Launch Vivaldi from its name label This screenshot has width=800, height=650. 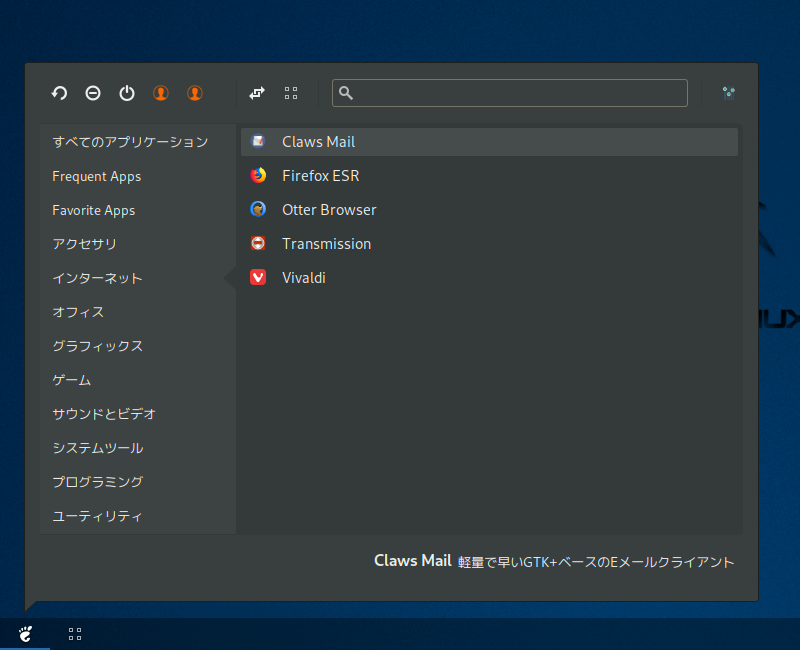point(304,278)
